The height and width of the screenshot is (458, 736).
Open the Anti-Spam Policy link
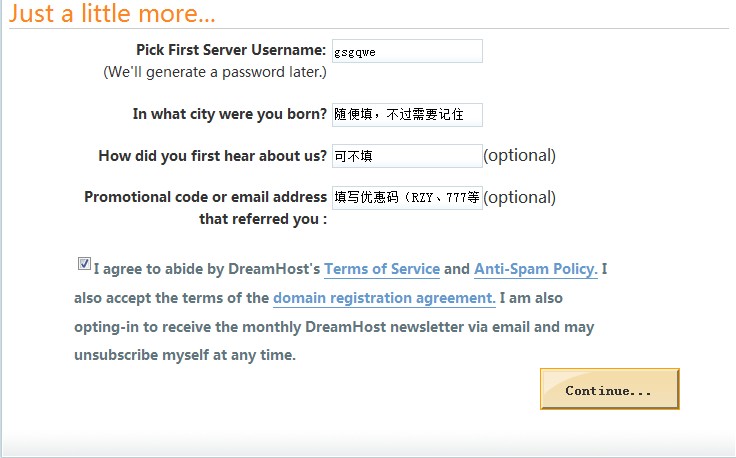pos(536,269)
